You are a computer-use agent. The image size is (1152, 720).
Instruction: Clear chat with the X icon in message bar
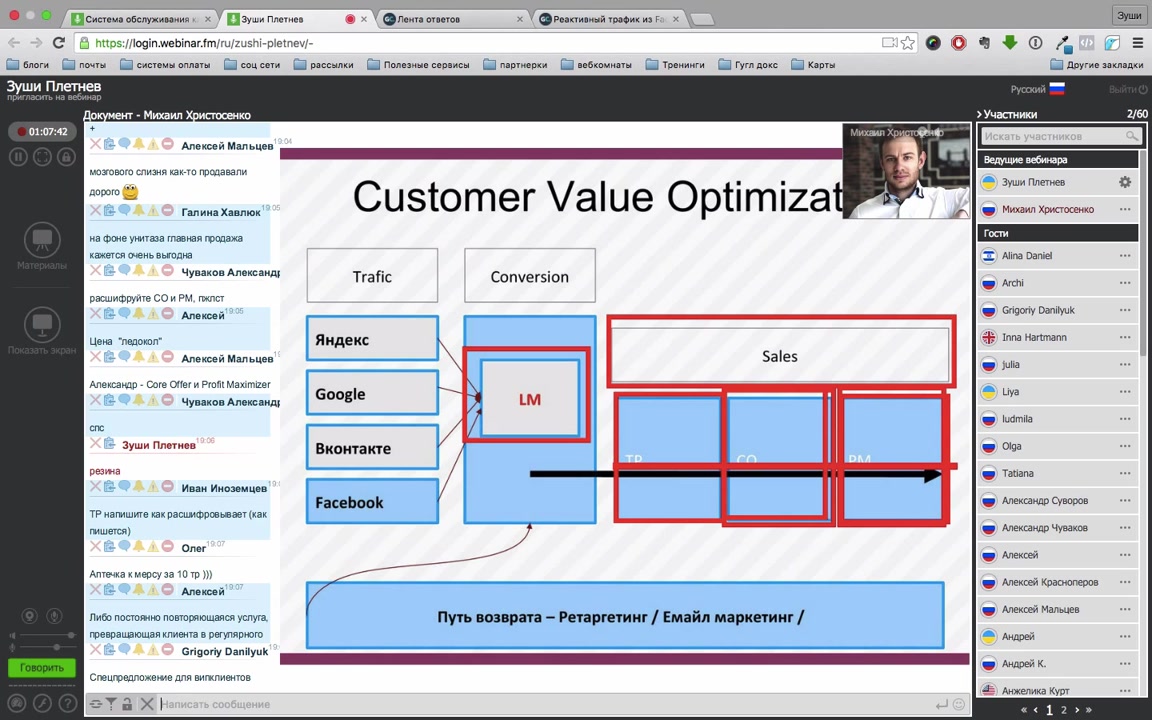click(x=147, y=704)
